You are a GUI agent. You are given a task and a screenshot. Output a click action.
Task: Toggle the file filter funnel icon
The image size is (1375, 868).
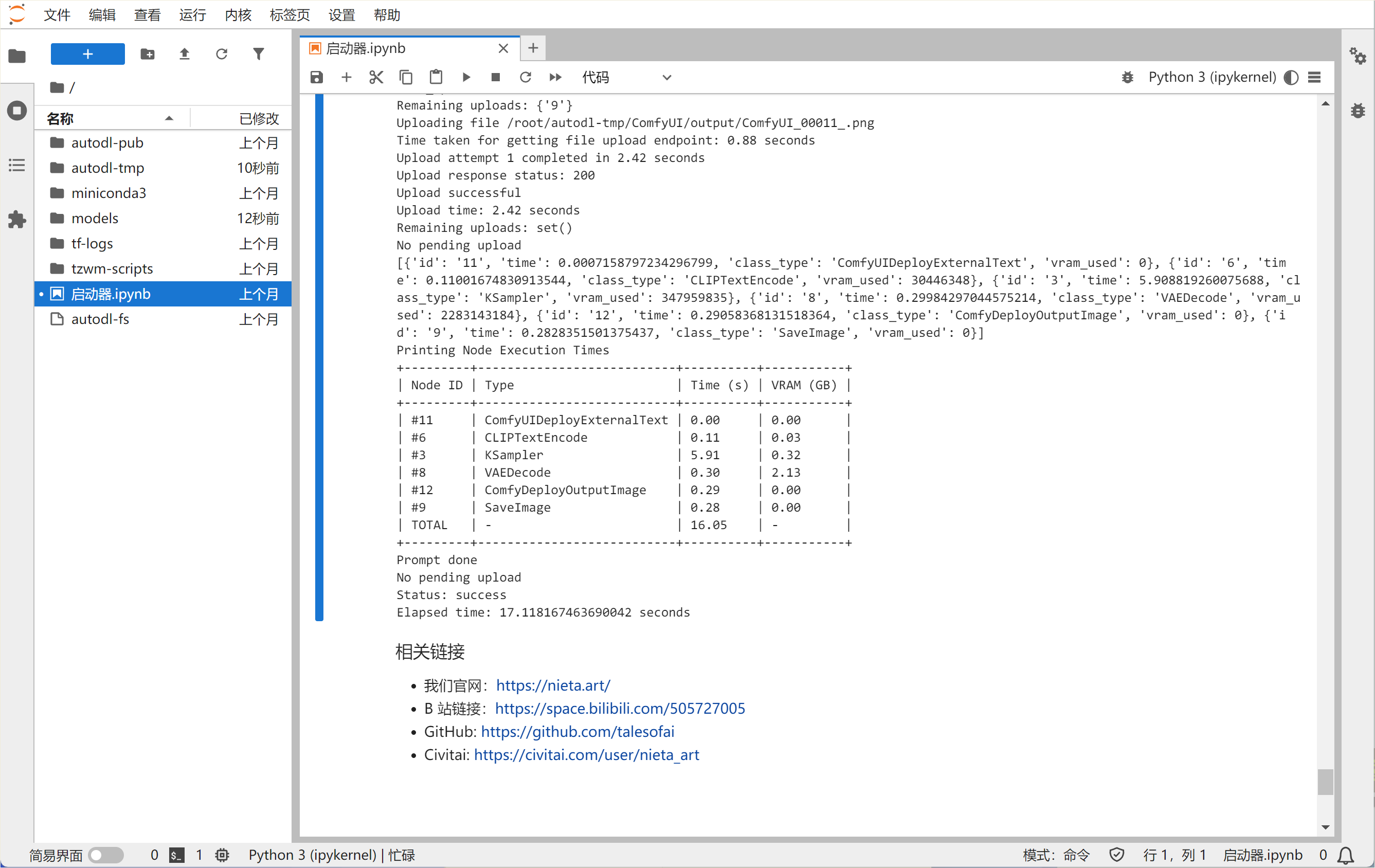tap(259, 55)
